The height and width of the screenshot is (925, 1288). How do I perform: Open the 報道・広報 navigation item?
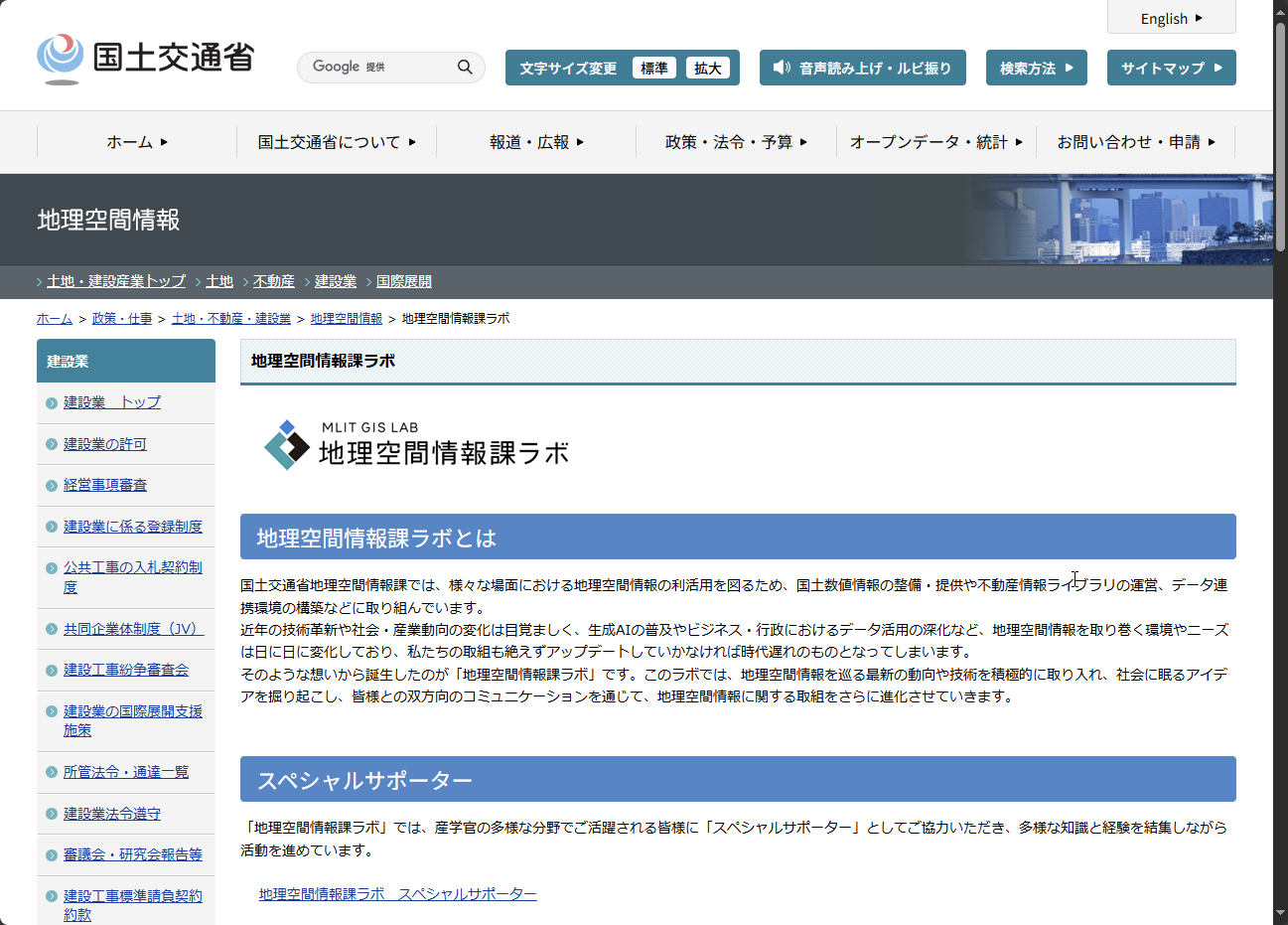536,142
